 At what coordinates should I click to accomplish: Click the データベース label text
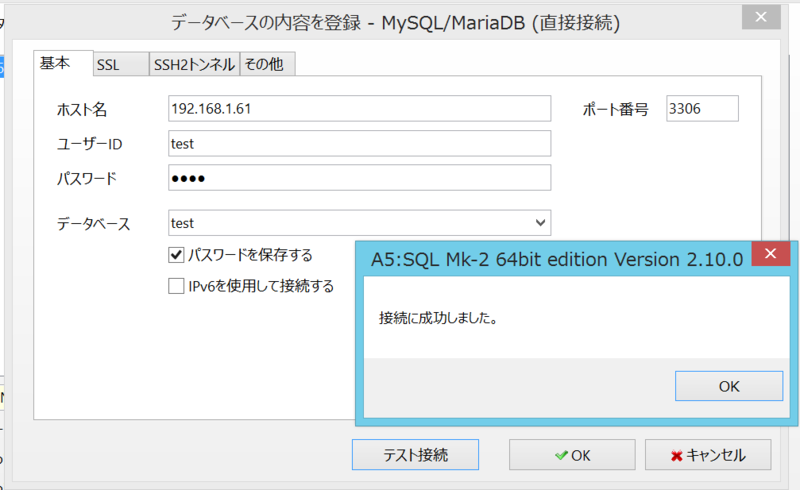93,224
